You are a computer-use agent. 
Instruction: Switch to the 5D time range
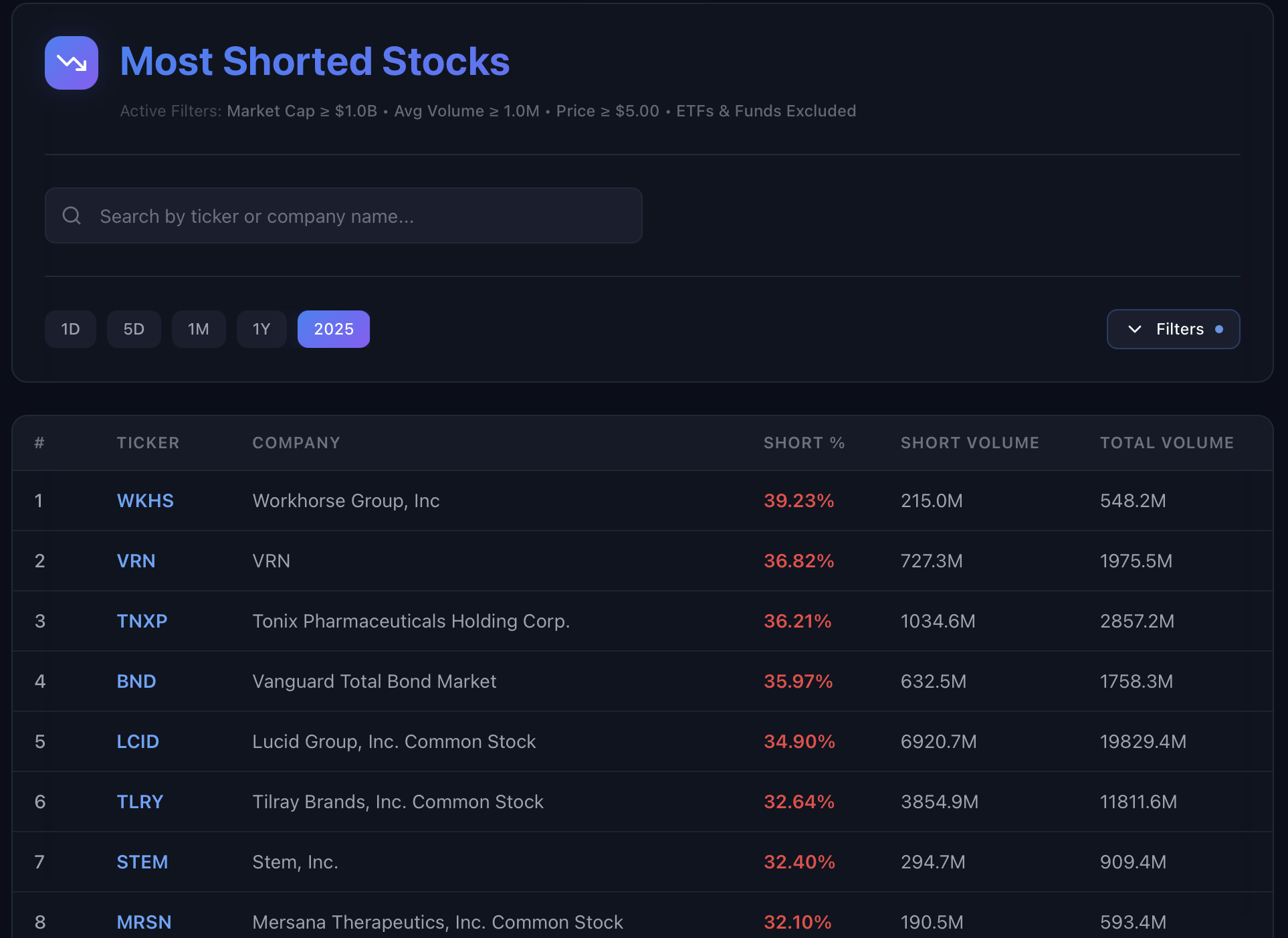tap(134, 329)
